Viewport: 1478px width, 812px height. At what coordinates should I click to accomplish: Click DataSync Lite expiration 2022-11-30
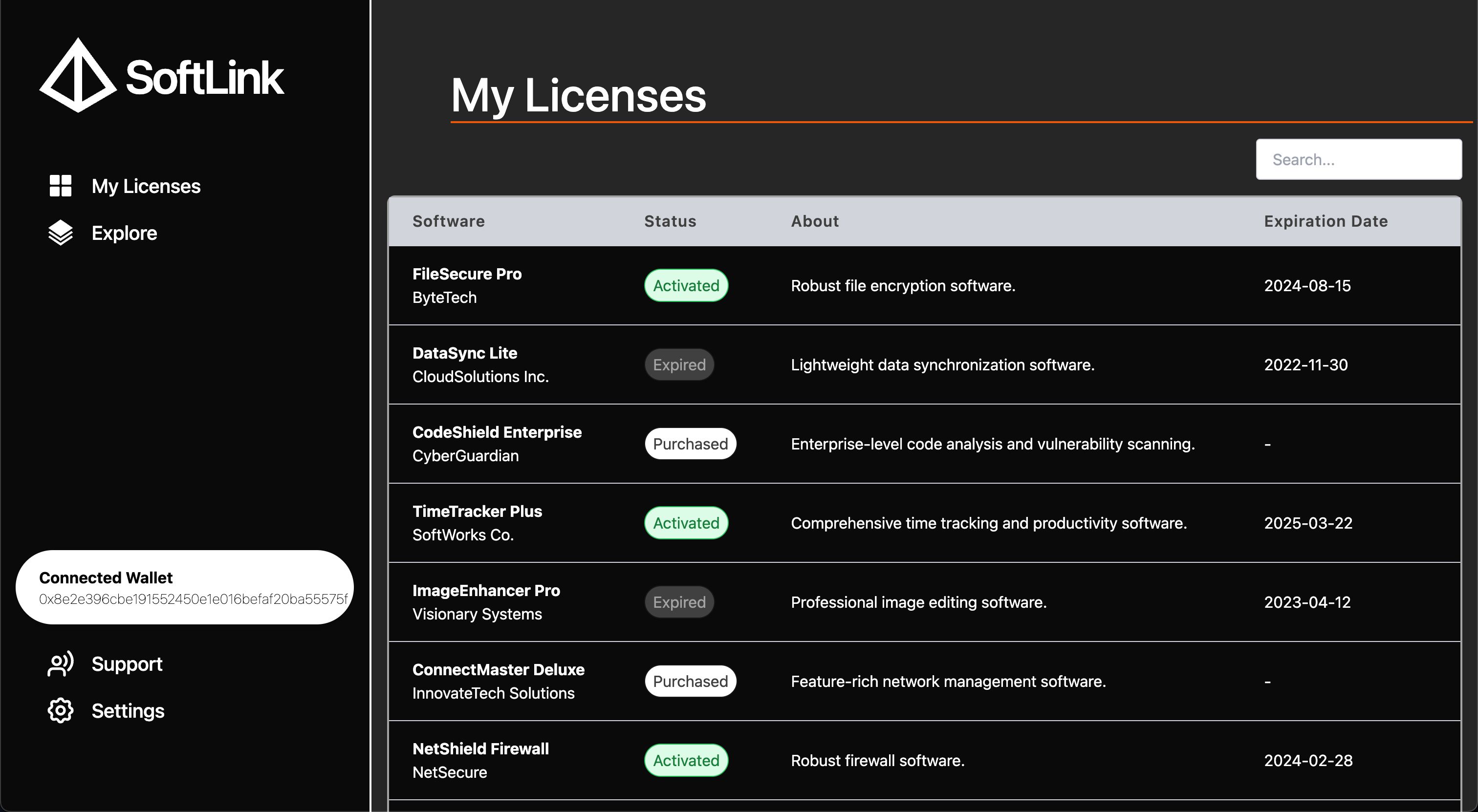(x=1306, y=364)
